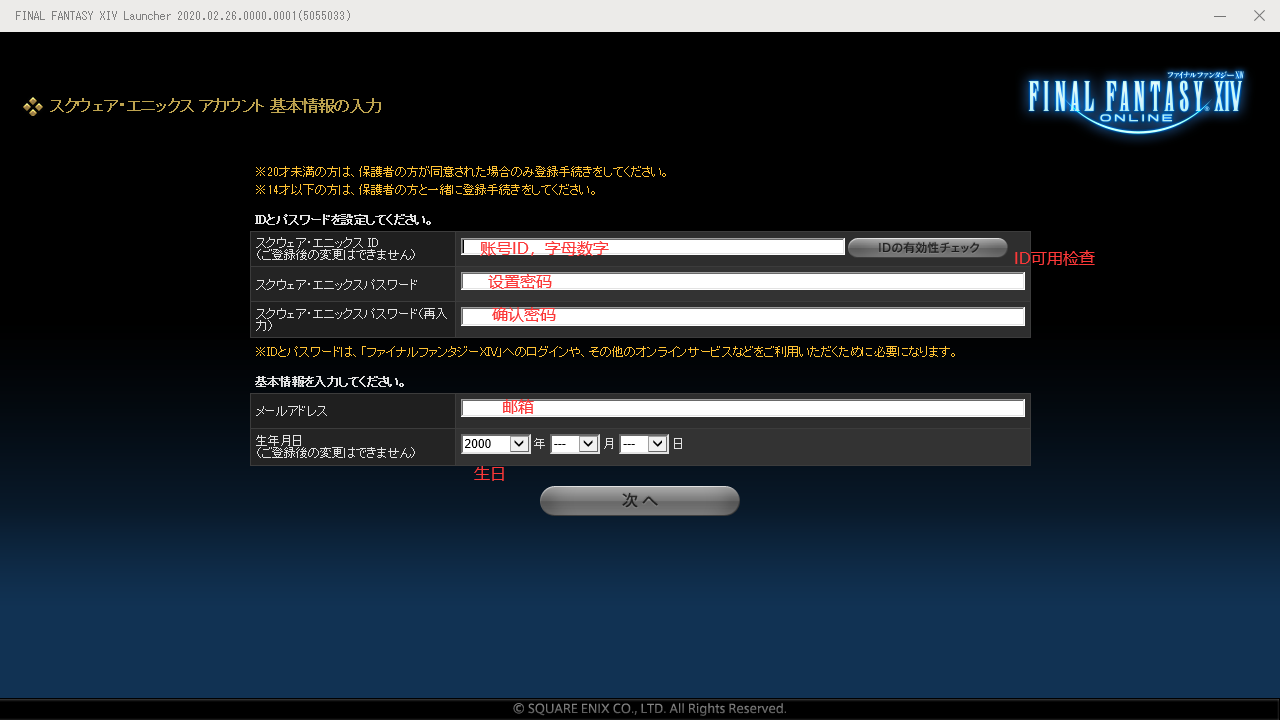The width and height of the screenshot is (1280, 720).
Task: Click the パスワード(再入力) row label
Action: coord(351,319)
